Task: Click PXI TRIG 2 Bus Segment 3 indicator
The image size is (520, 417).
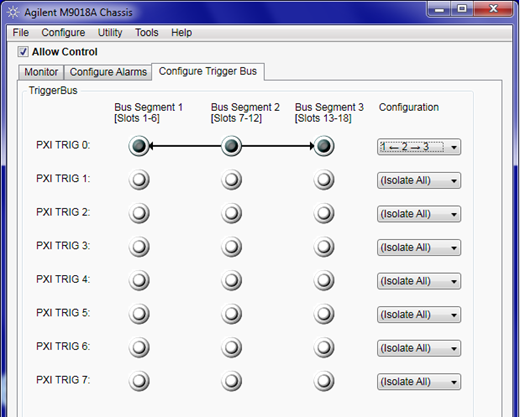Action: [x=324, y=213]
